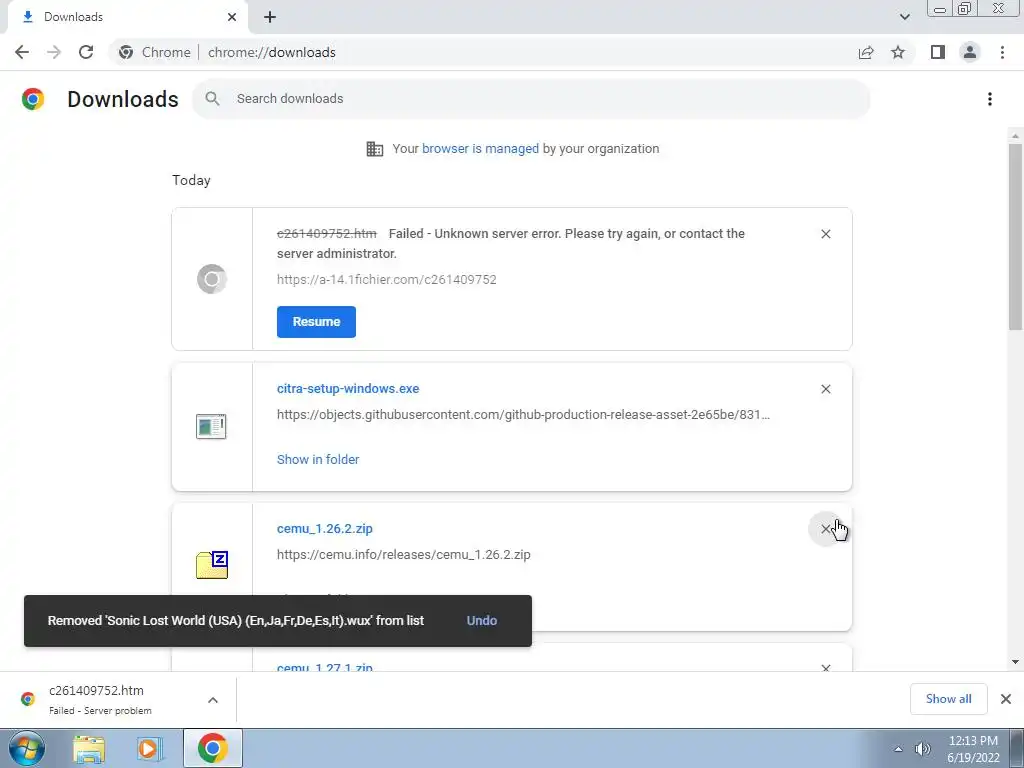Click the Chrome taskbar button
This screenshot has height=768, width=1024.
[213, 748]
